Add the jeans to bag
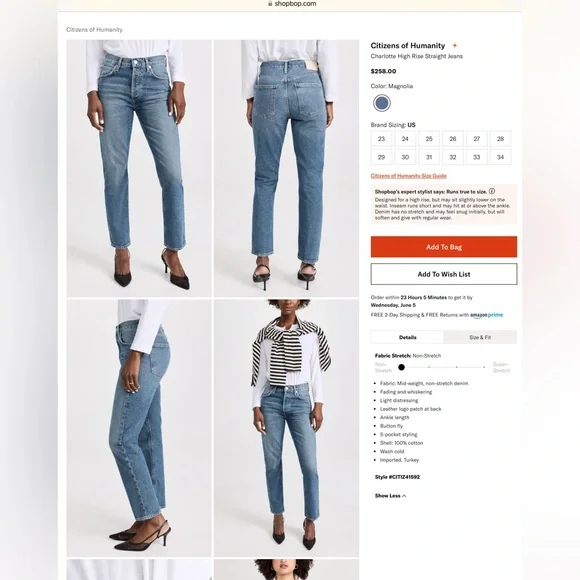Viewport: 580px width, 580px height. 444,247
